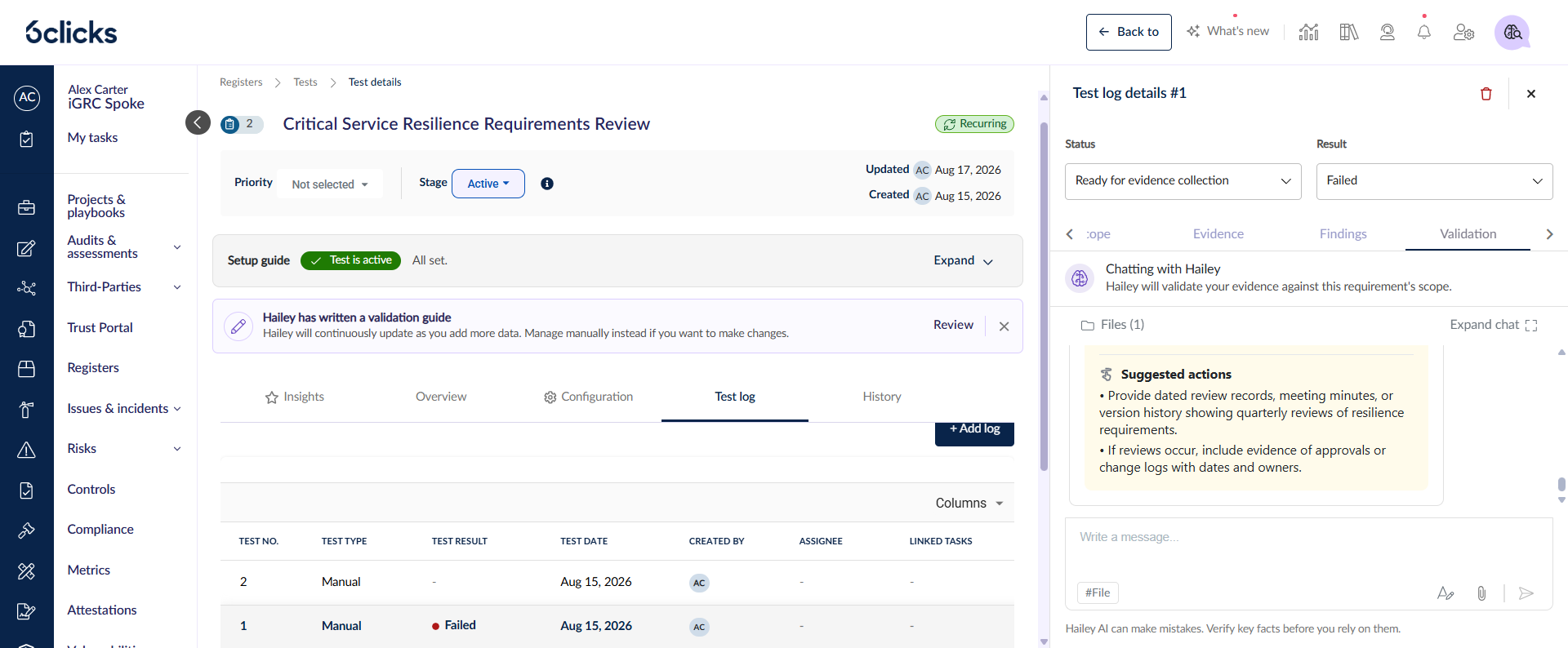Open the library books icon in header
The width and height of the screenshot is (1568, 648).
[x=1348, y=32]
